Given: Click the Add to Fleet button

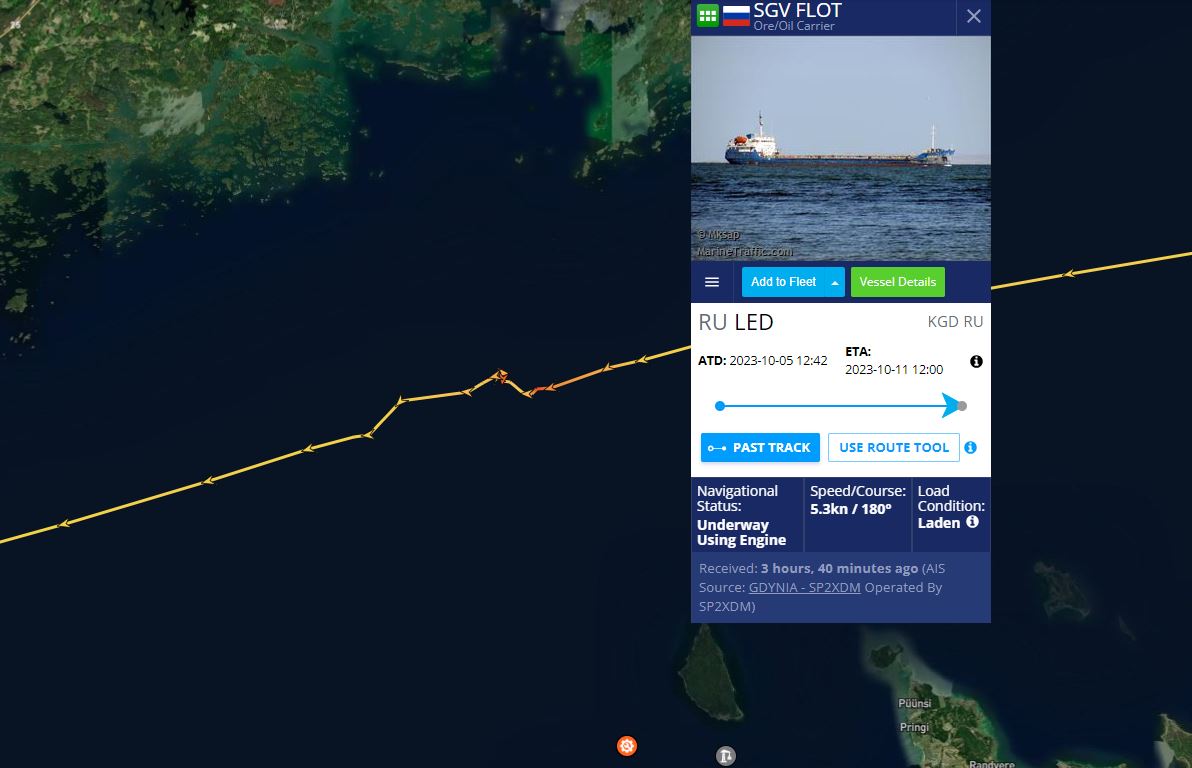Looking at the screenshot, I should pyautogui.click(x=784, y=282).
